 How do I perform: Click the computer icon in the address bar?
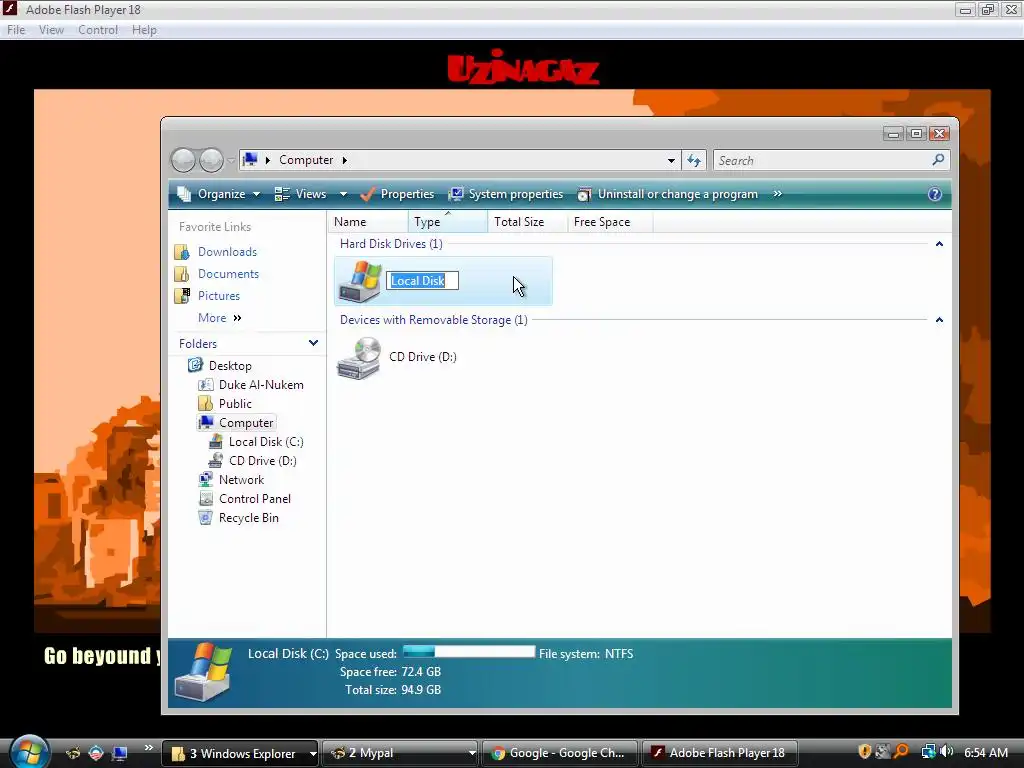pyautogui.click(x=251, y=160)
